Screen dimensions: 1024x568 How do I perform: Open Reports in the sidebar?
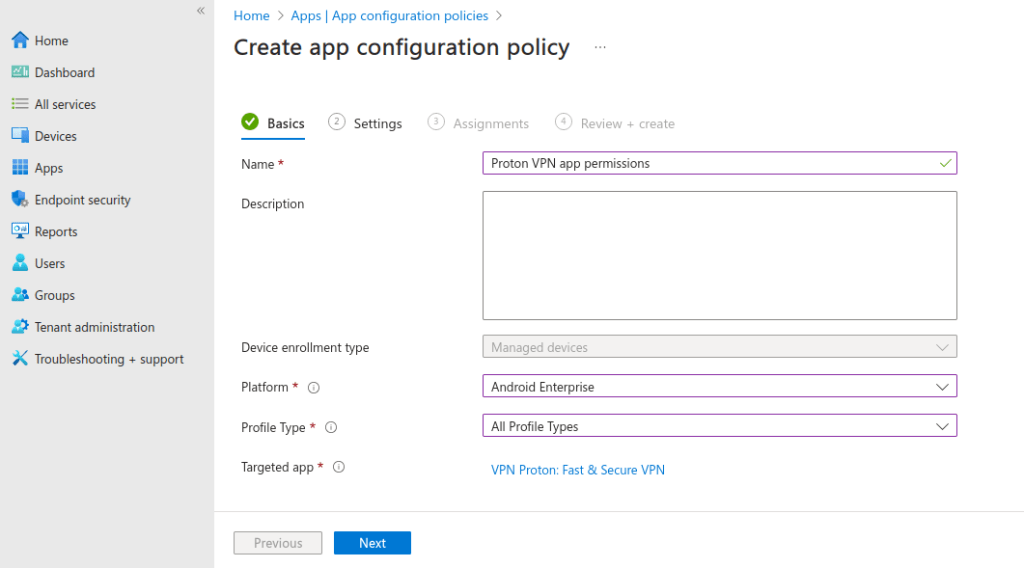(56, 232)
